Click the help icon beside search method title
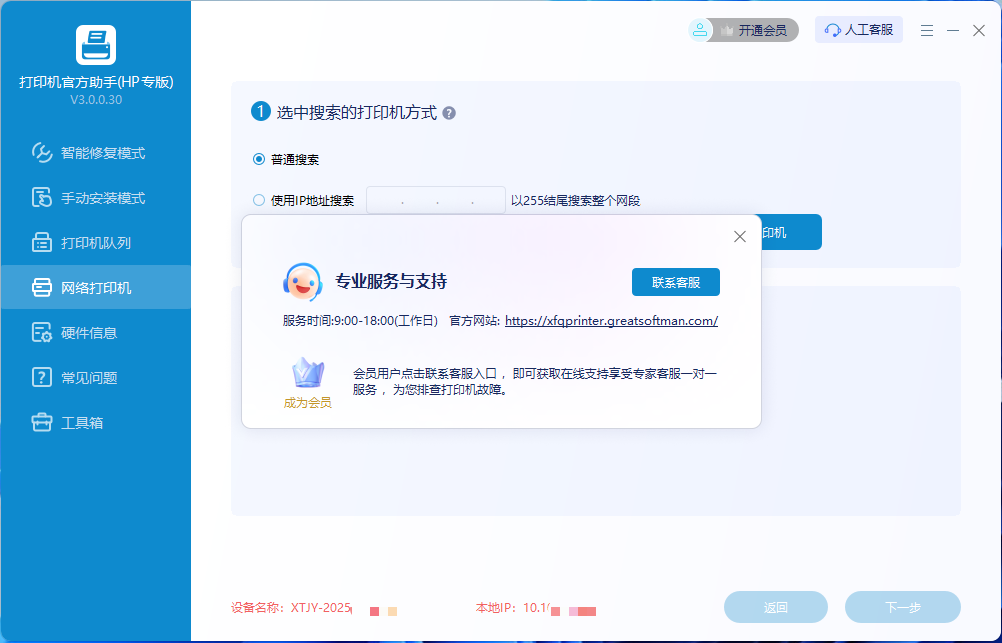 coord(449,113)
